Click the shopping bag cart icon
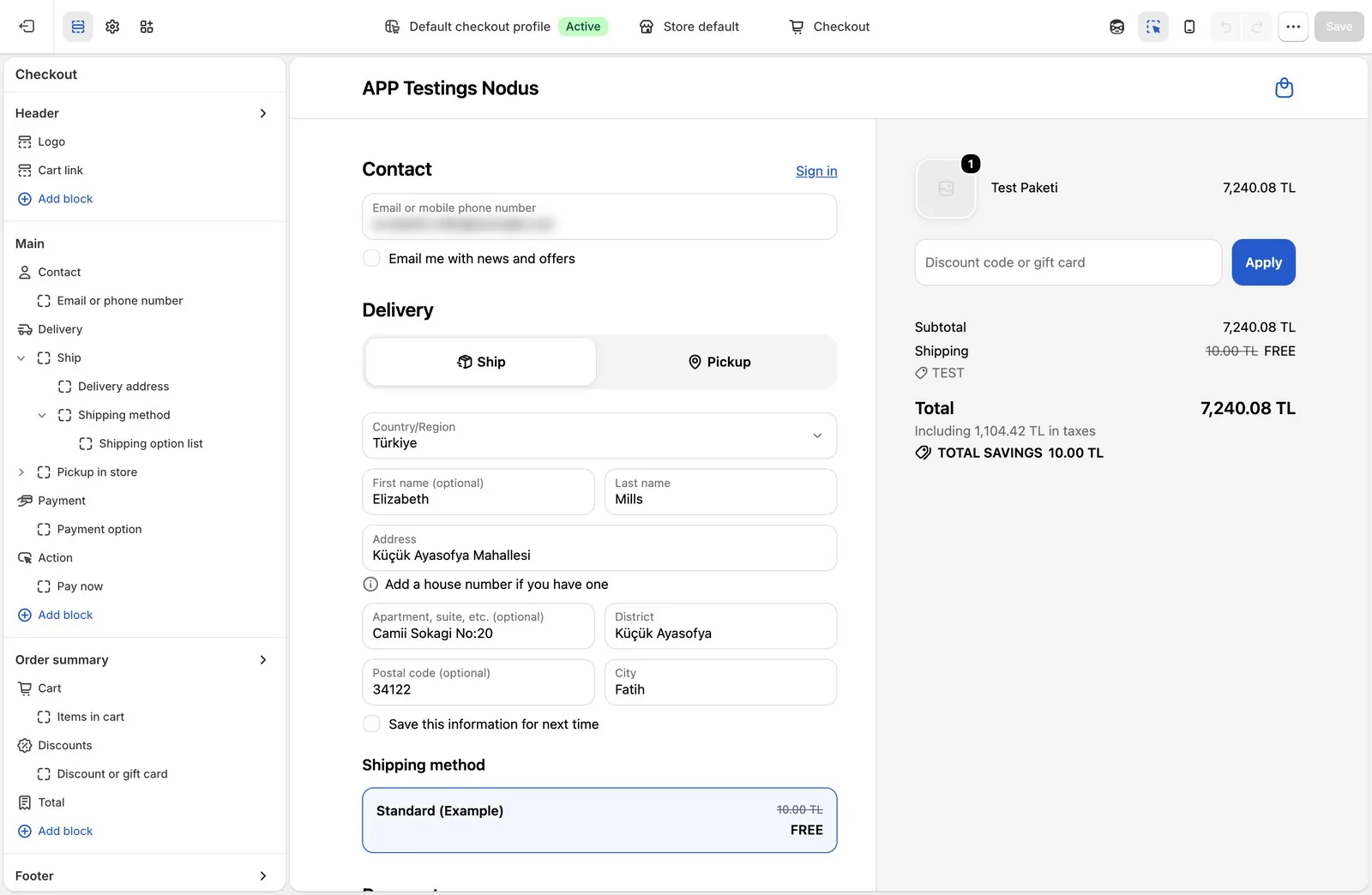The height and width of the screenshot is (895, 1372). click(x=1284, y=87)
